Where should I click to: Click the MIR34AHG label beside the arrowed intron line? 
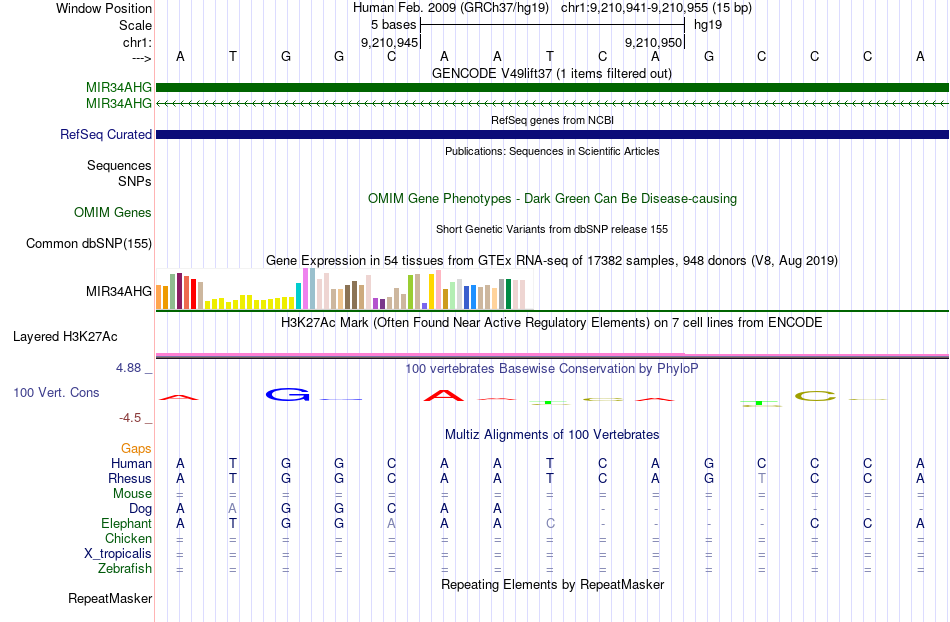click(x=119, y=104)
